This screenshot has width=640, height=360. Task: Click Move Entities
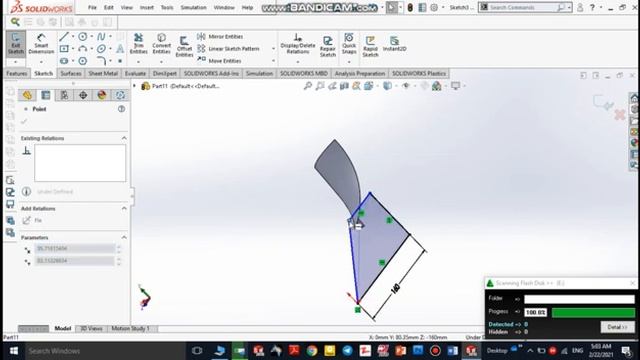(220, 61)
